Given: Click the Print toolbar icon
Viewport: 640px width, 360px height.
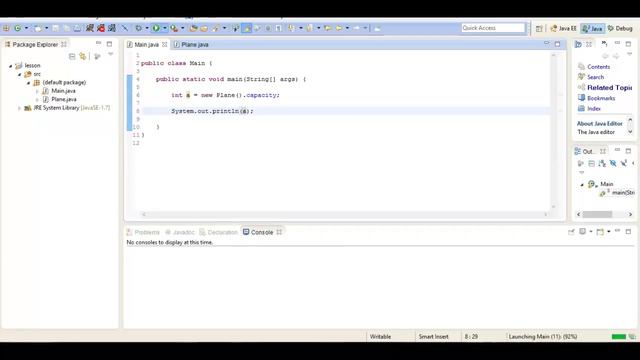Looking at the screenshot, I should (x=77, y=28).
